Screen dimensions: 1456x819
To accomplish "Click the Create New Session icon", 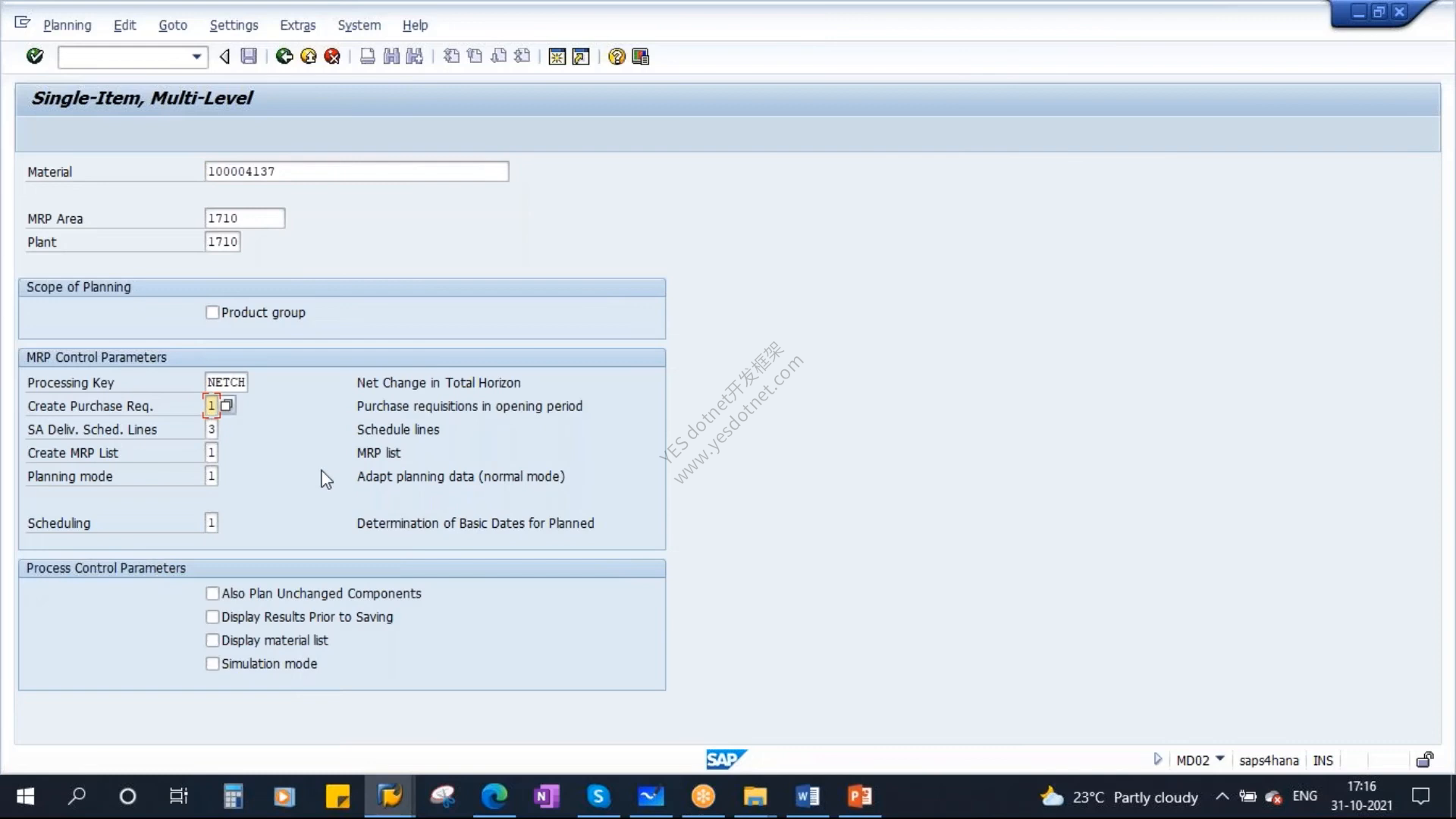I will click(x=557, y=57).
